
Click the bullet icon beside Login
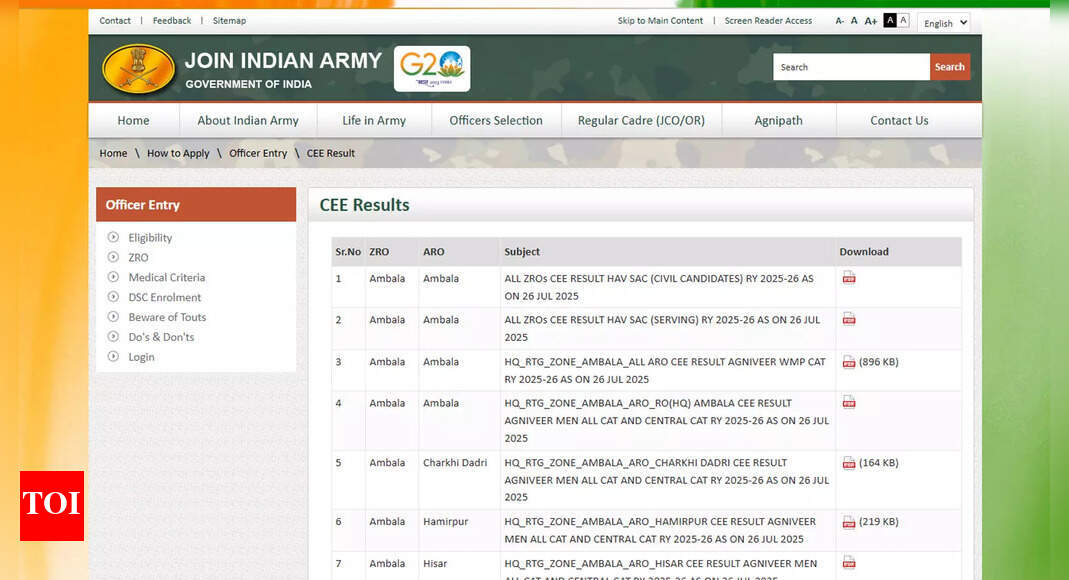[x=113, y=356]
